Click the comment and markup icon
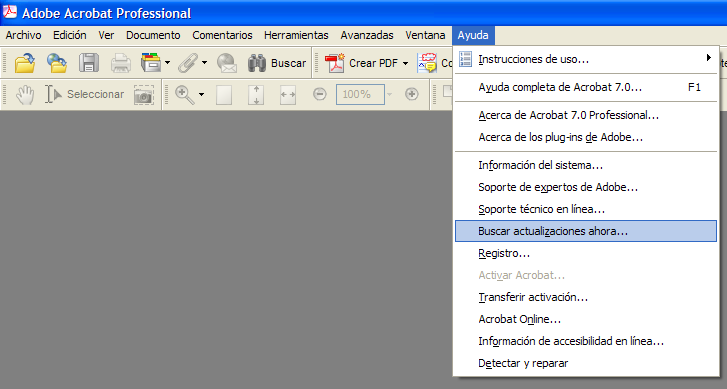This screenshot has height=389, width=727. (x=427, y=63)
